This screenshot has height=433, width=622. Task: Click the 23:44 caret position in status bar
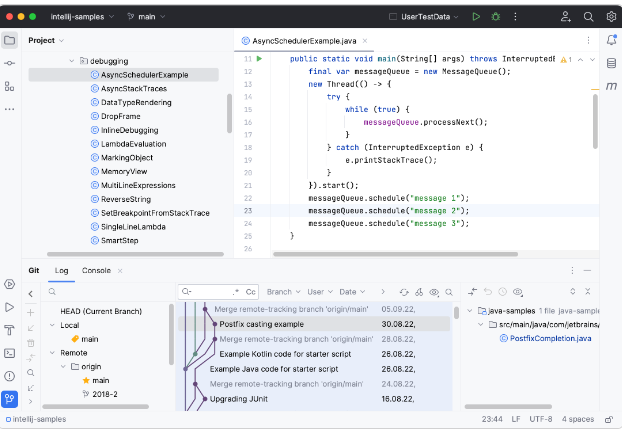pos(492,420)
